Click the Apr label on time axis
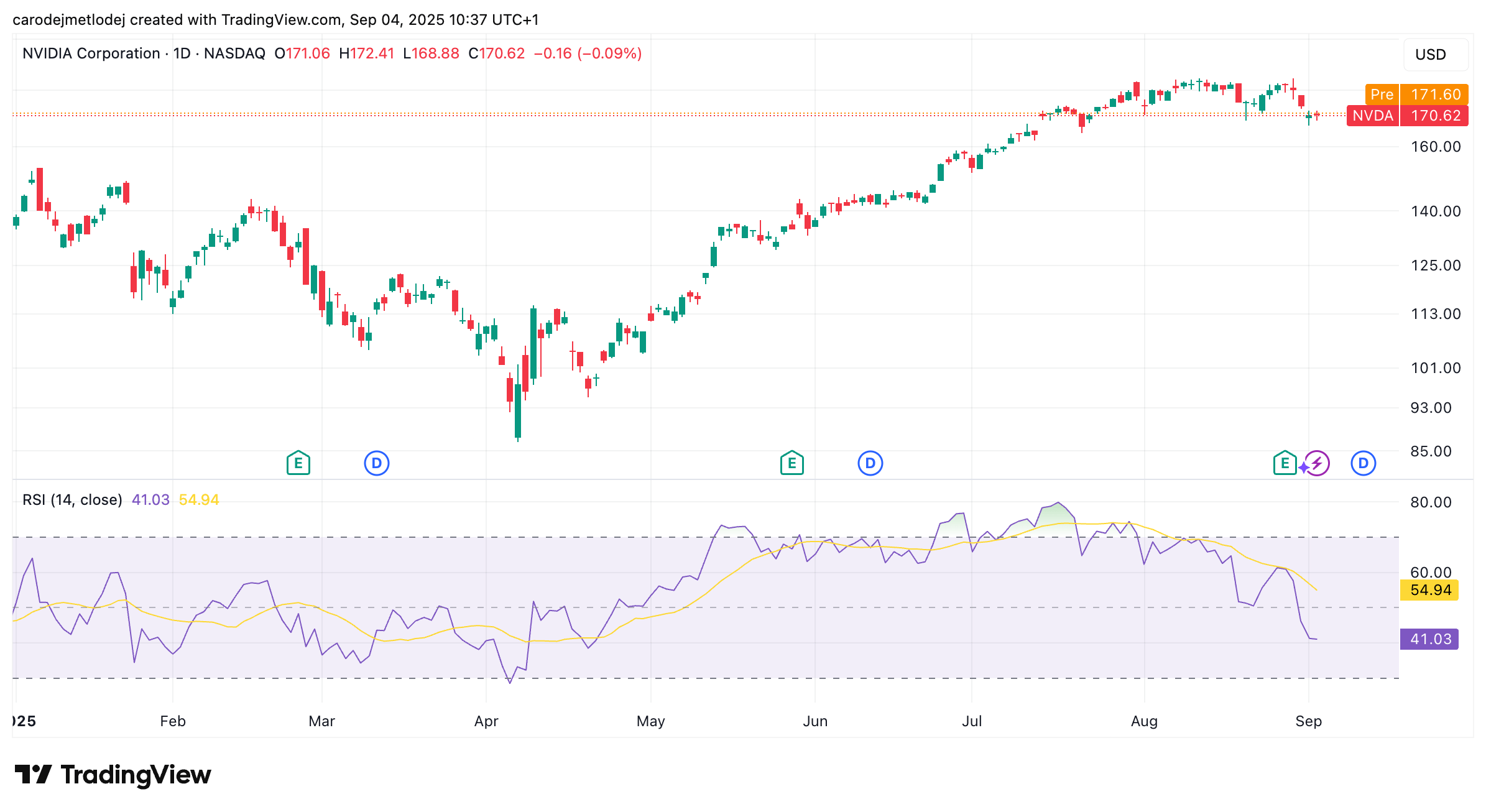Screen dimensions: 1486x812 486,721
